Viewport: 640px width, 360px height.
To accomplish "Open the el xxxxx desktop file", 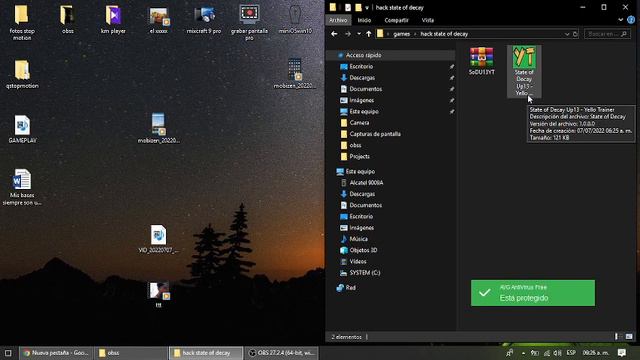I will [158, 20].
